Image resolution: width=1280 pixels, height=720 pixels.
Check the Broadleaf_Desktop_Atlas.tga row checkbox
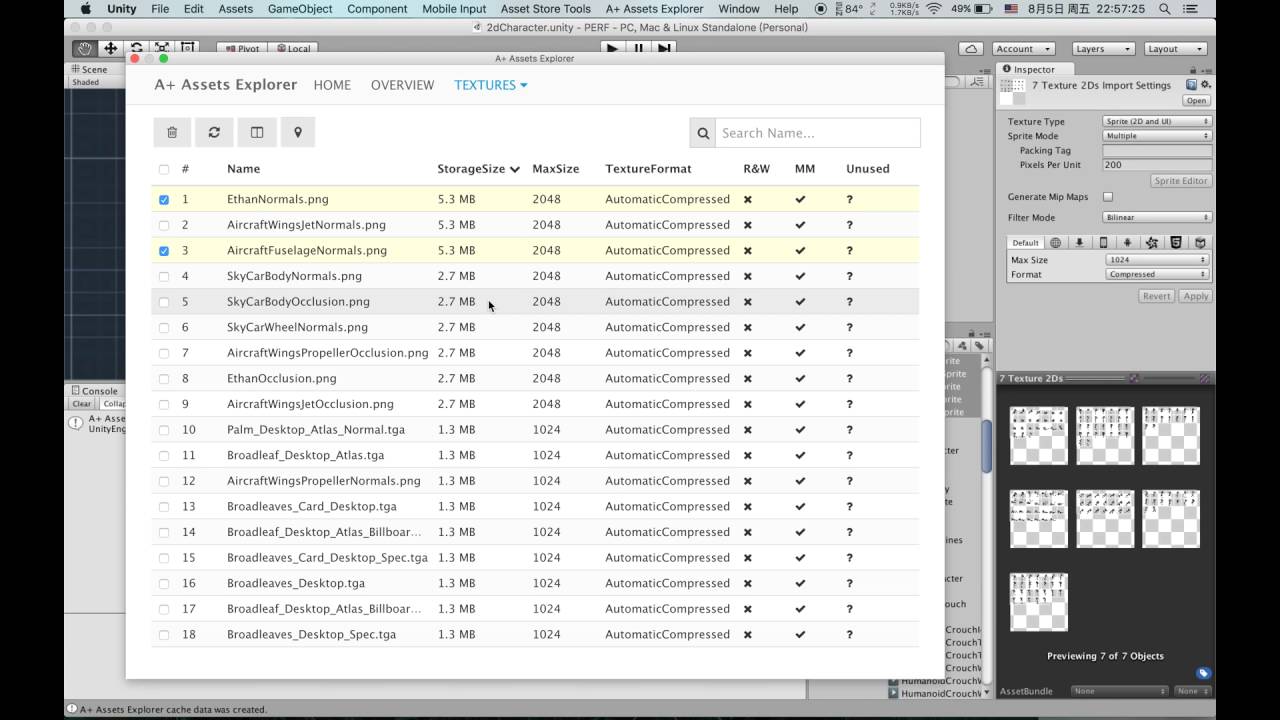coord(164,455)
